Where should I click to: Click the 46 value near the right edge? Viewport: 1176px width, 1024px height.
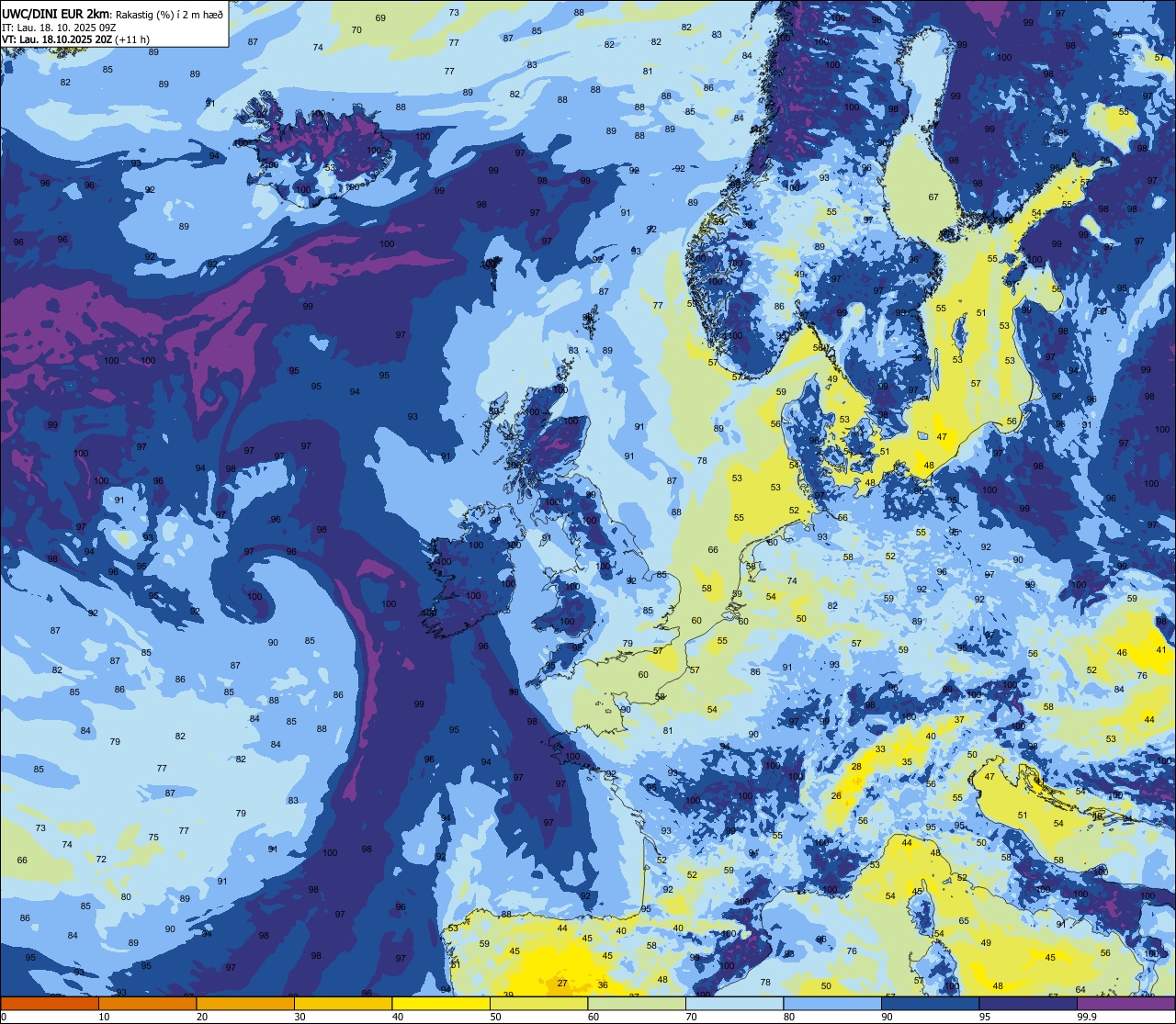[x=1122, y=653]
